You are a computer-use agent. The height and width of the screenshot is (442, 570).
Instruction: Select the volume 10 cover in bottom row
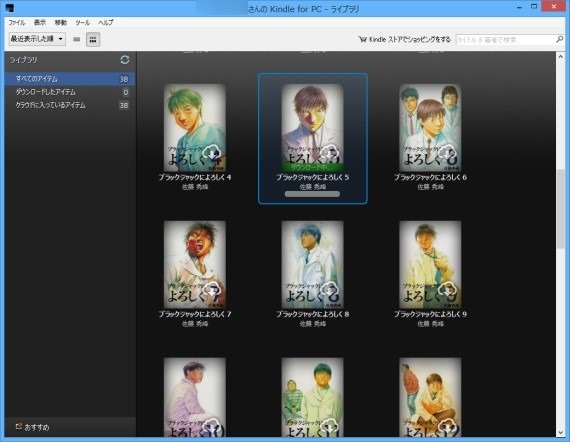194,397
